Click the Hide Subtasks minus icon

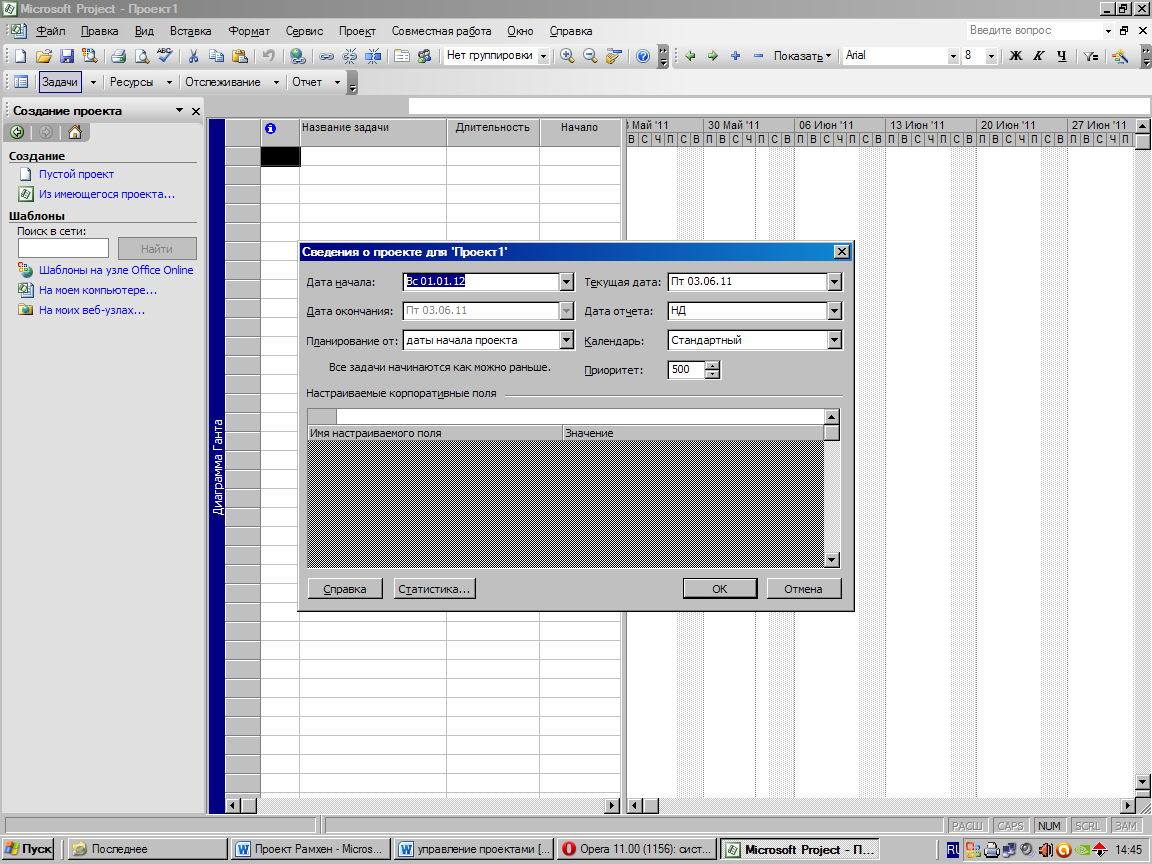coord(758,56)
